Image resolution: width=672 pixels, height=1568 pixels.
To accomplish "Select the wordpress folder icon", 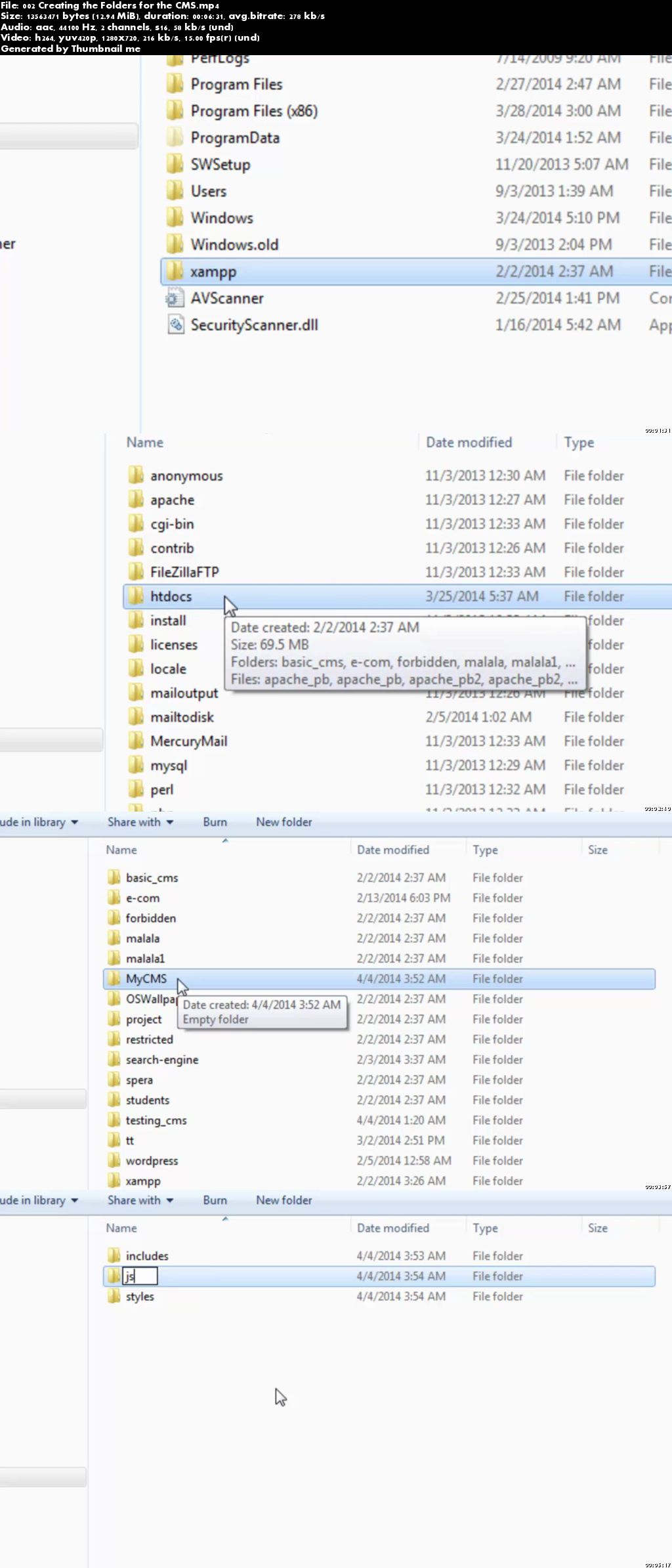I will pyautogui.click(x=114, y=1161).
